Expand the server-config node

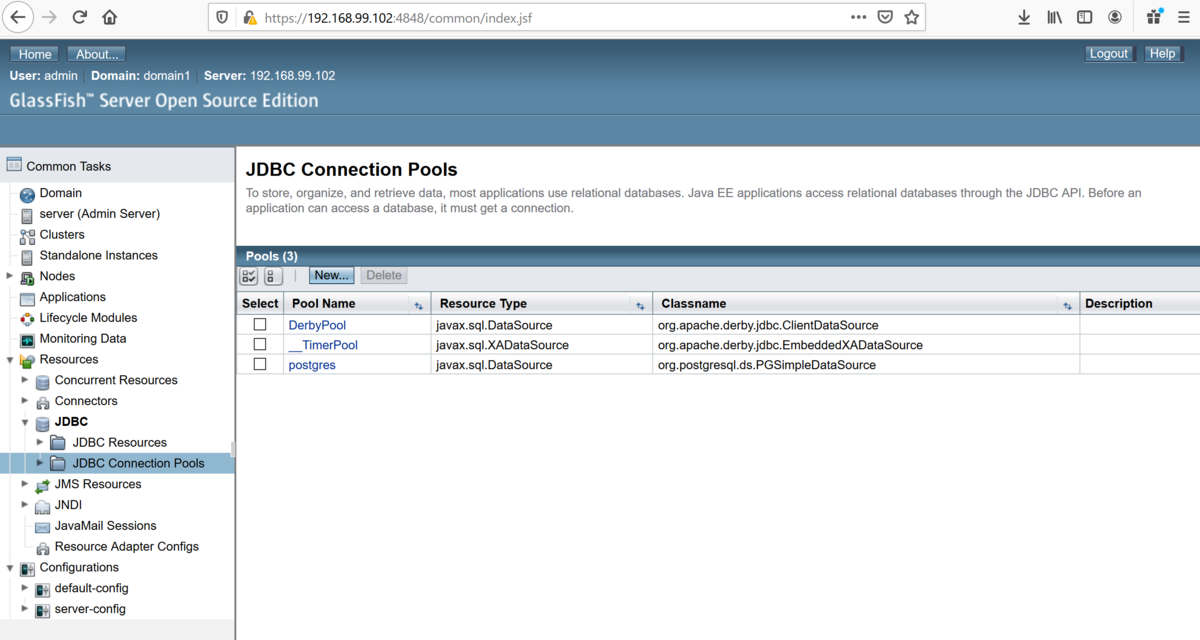click(x=25, y=609)
